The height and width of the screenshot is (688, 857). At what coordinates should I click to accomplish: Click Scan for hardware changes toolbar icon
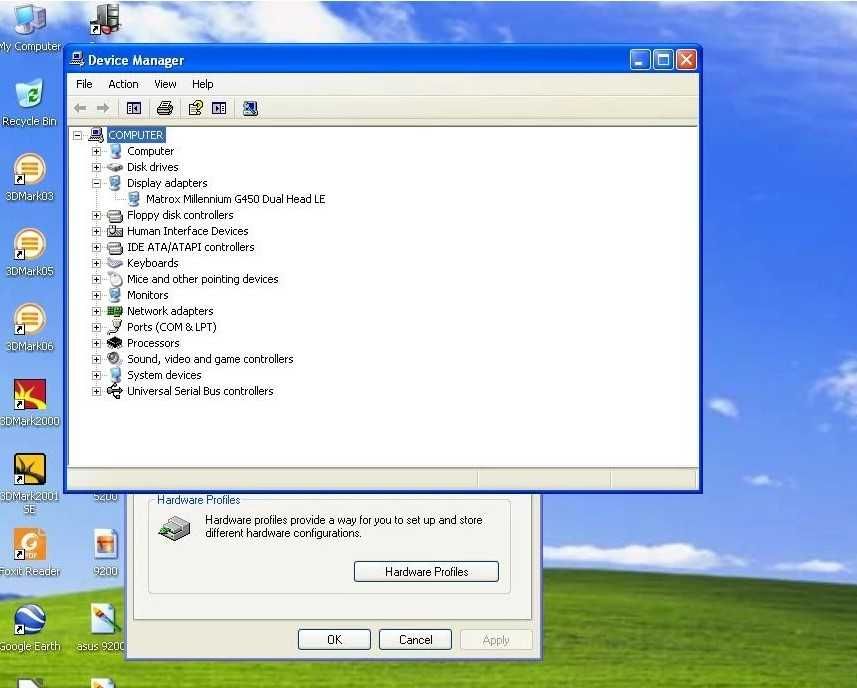click(250, 108)
